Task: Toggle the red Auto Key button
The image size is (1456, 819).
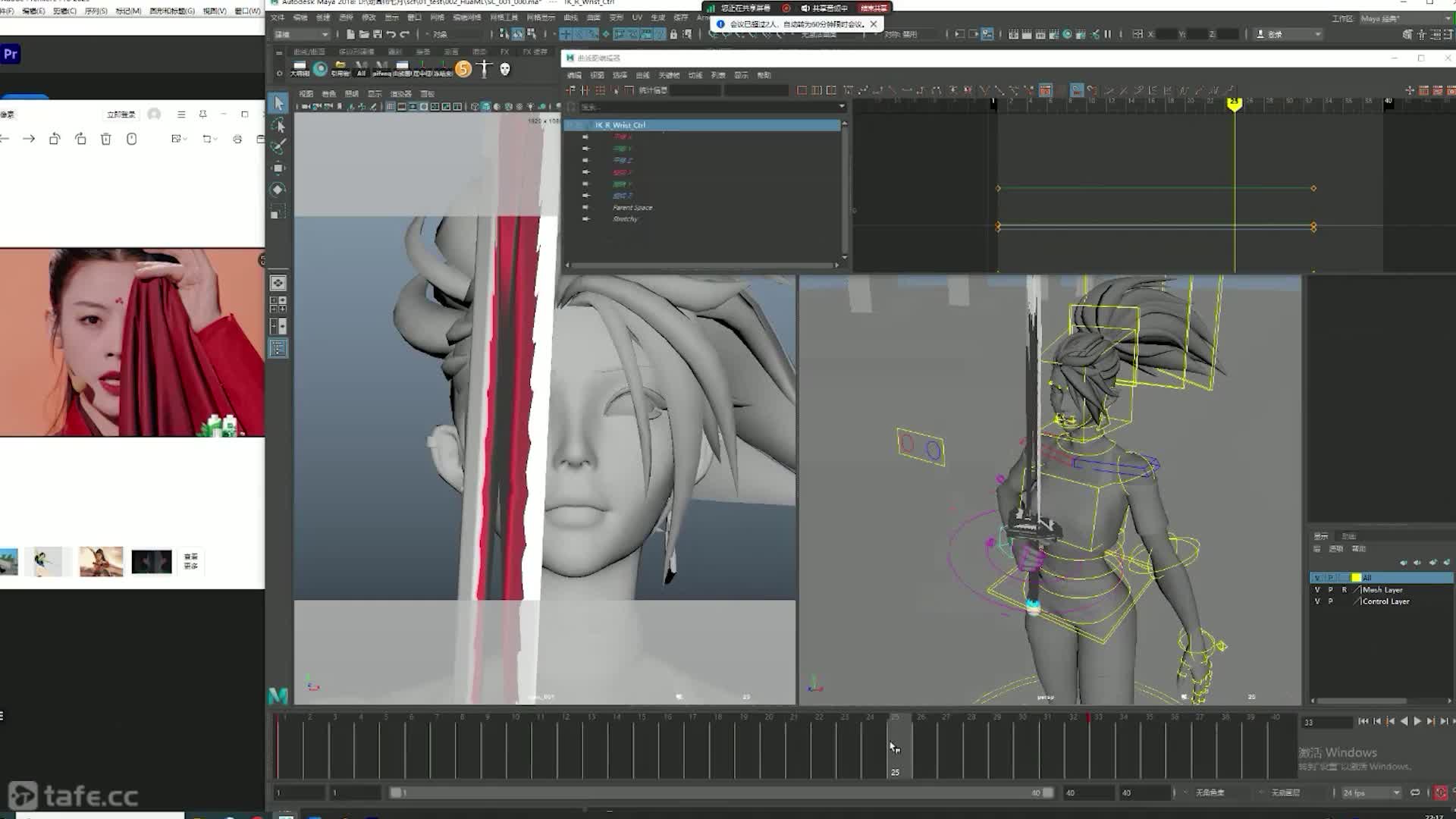Action: click(1441, 792)
